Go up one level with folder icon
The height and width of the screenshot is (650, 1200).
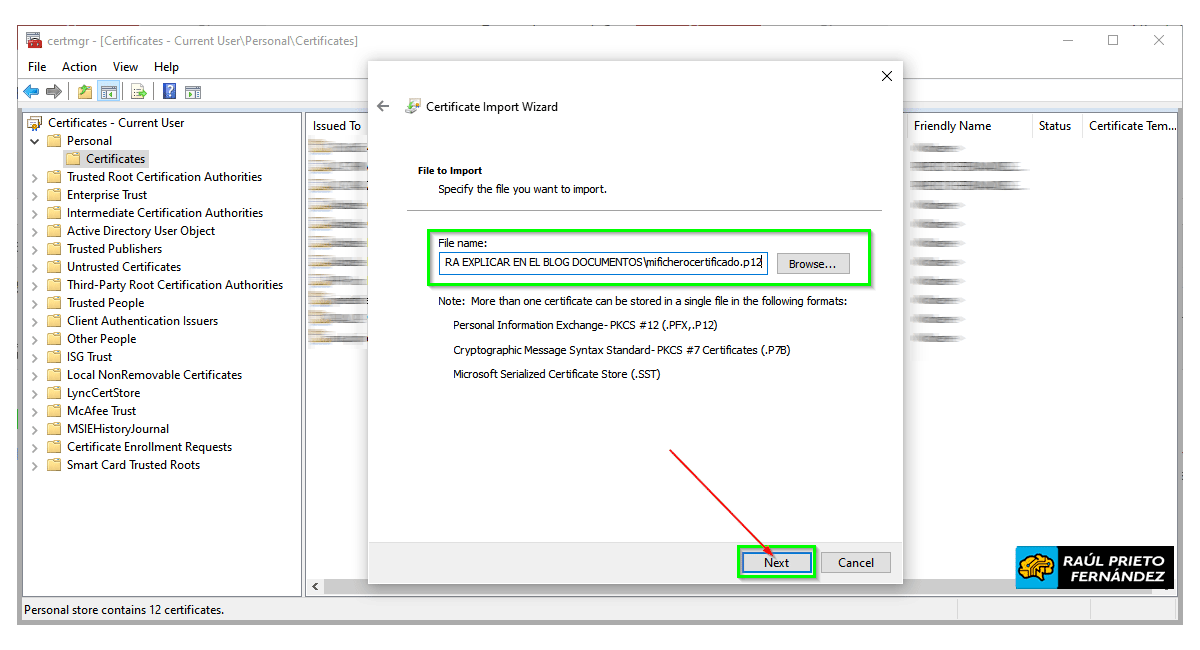tap(85, 92)
